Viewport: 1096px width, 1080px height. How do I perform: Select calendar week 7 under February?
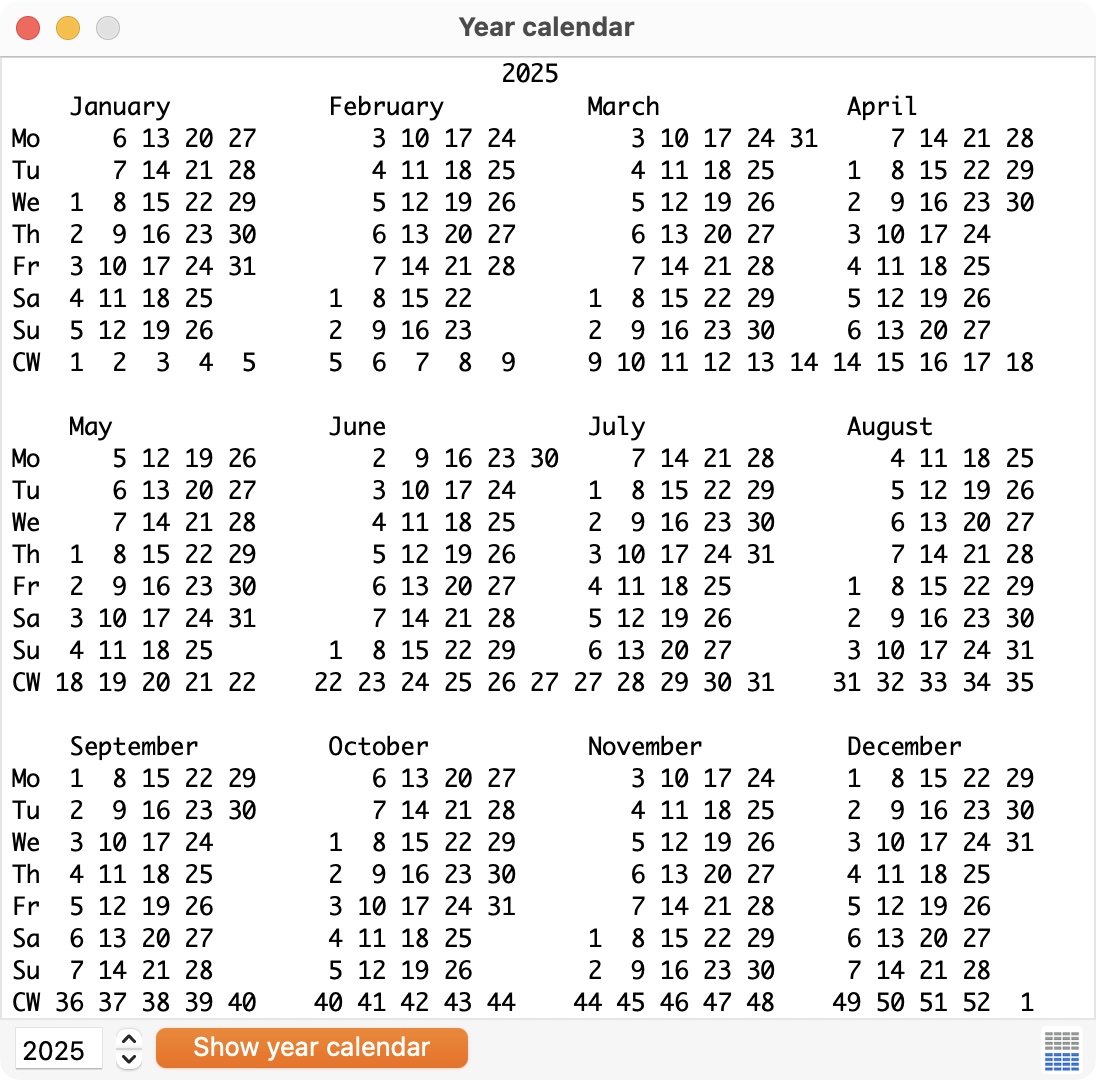coord(421,363)
